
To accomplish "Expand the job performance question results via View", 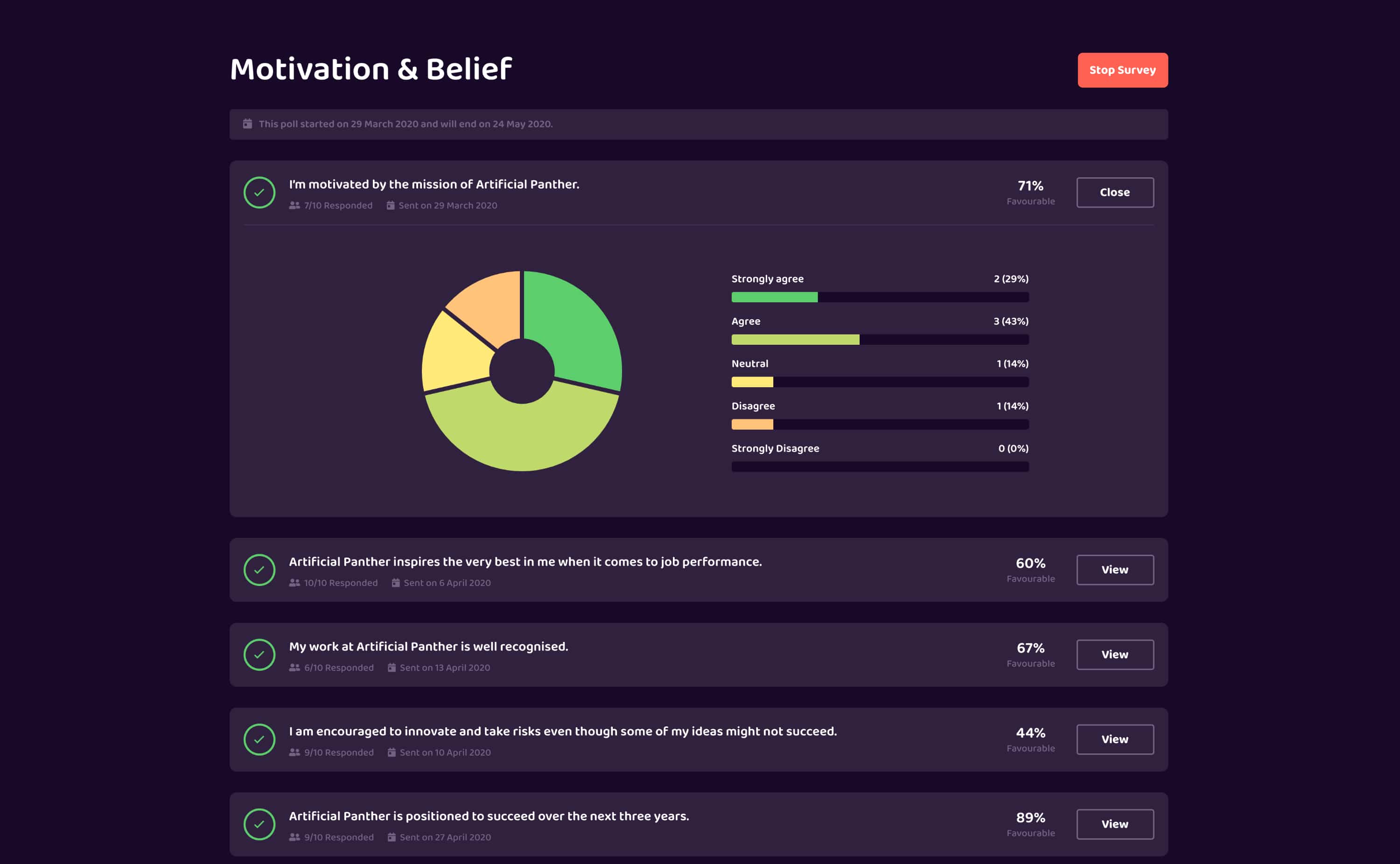I will pyautogui.click(x=1115, y=570).
